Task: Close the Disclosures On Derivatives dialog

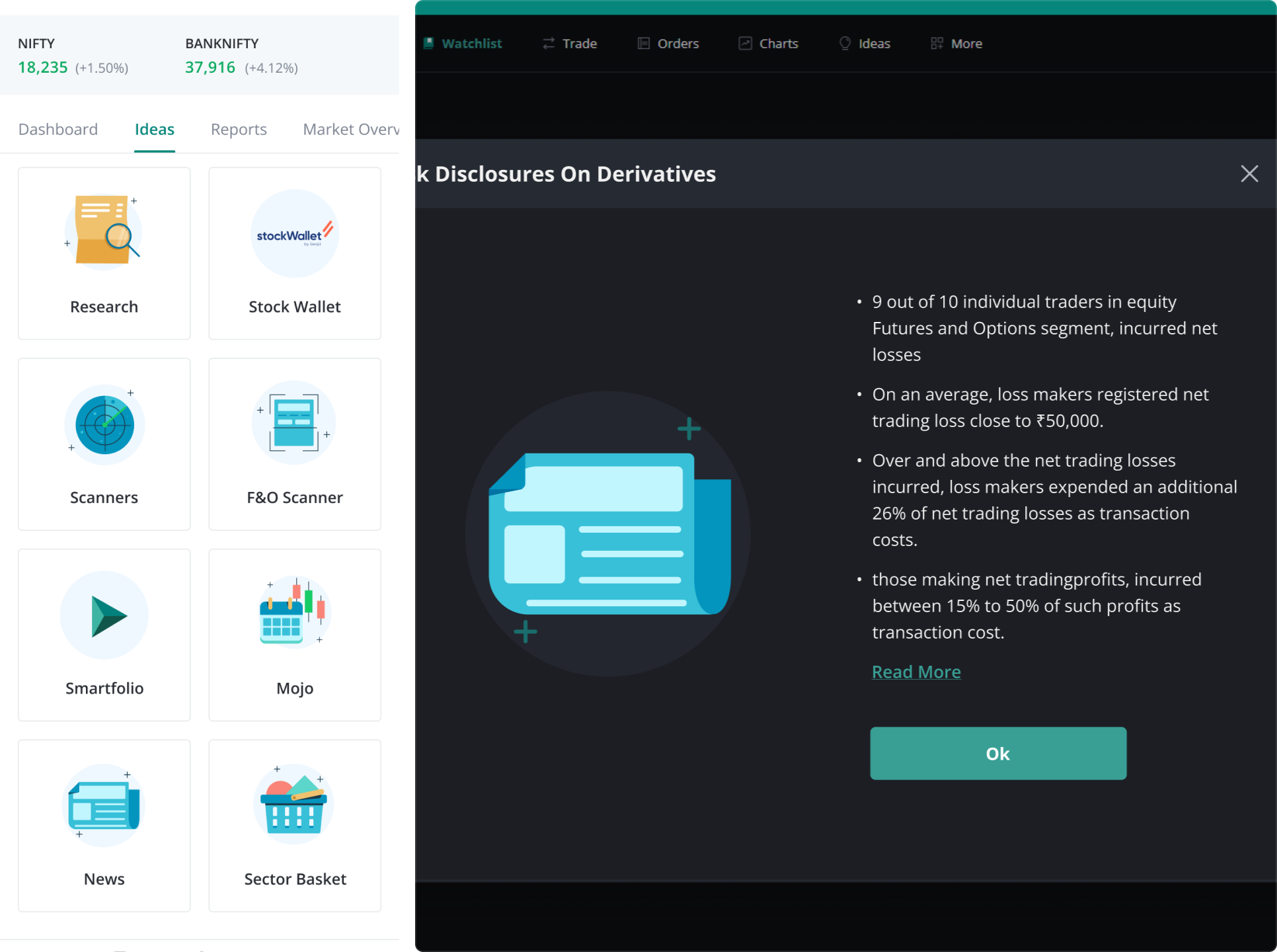Action: (1249, 174)
